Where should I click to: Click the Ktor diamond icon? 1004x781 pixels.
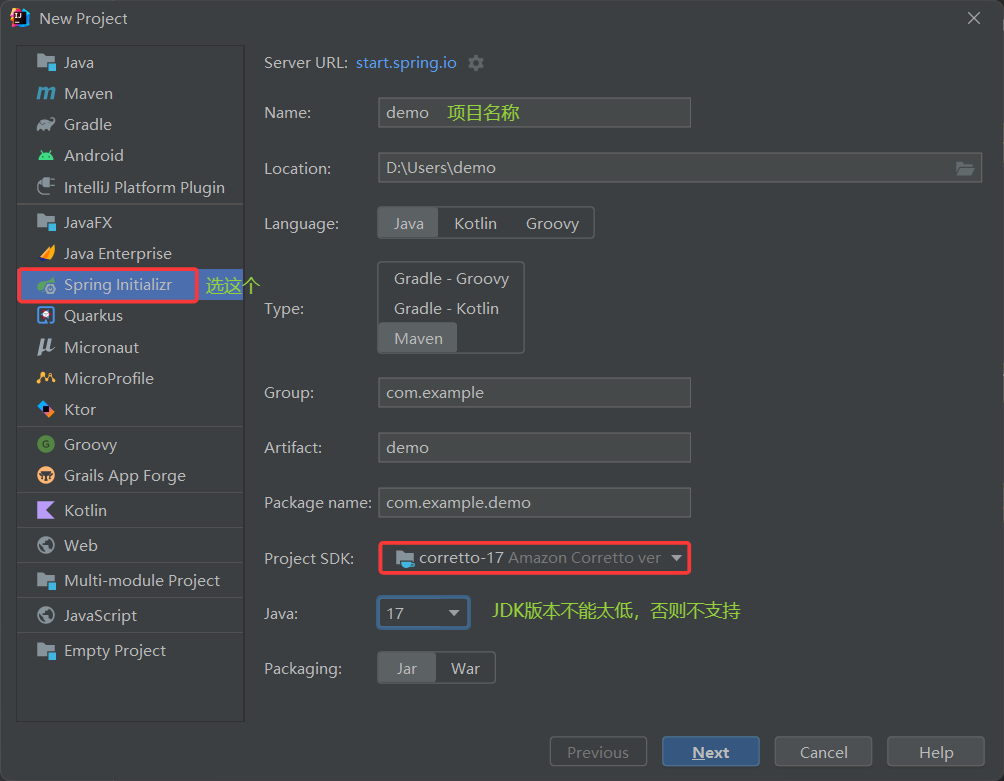click(x=46, y=409)
